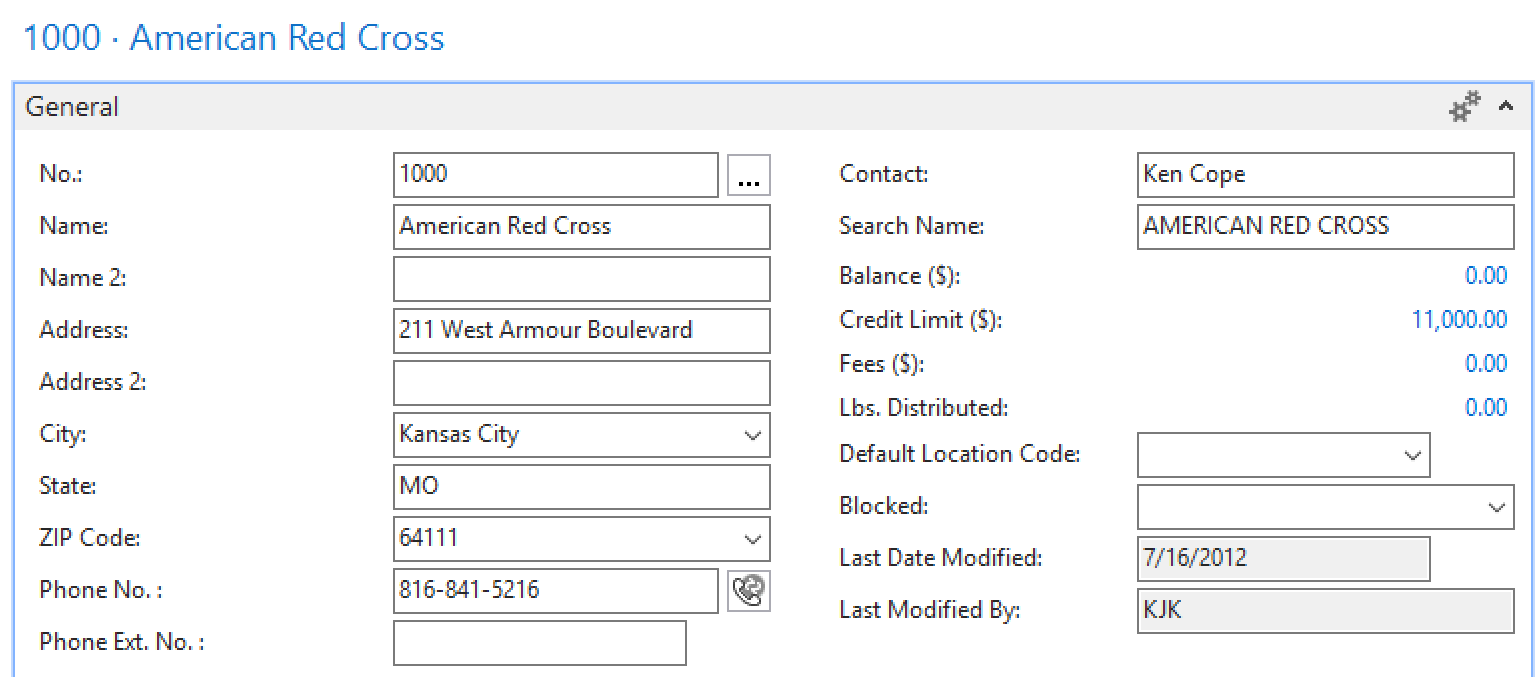
Task: Open the Credit Limit 11,000.00 link
Action: coord(1459,320)
